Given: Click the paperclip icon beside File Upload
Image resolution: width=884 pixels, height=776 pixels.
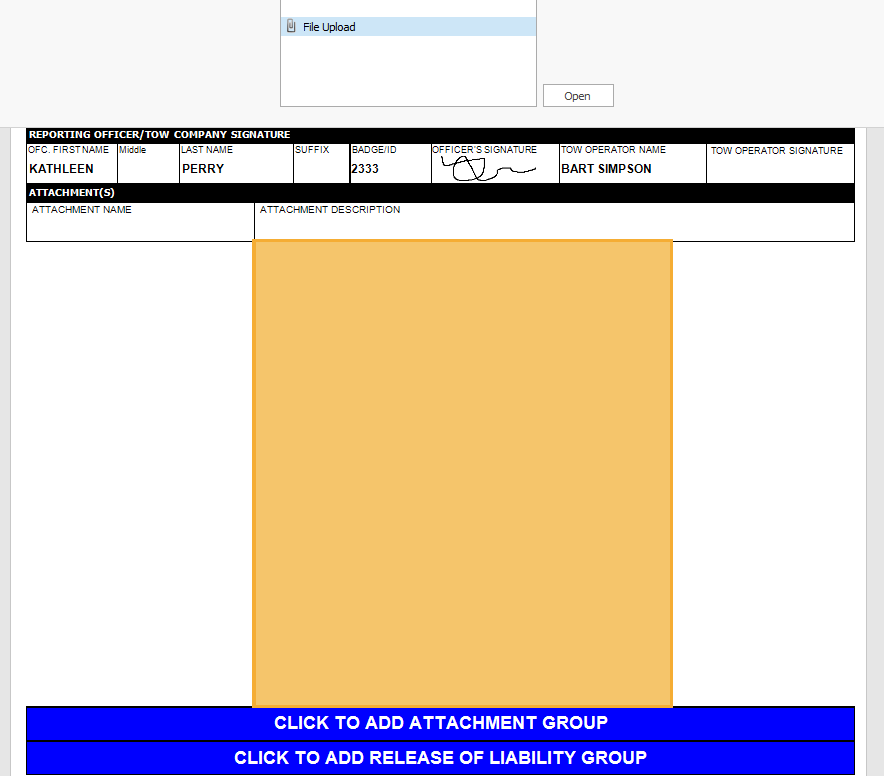Looking at the screenshot, I should (291, 27).
